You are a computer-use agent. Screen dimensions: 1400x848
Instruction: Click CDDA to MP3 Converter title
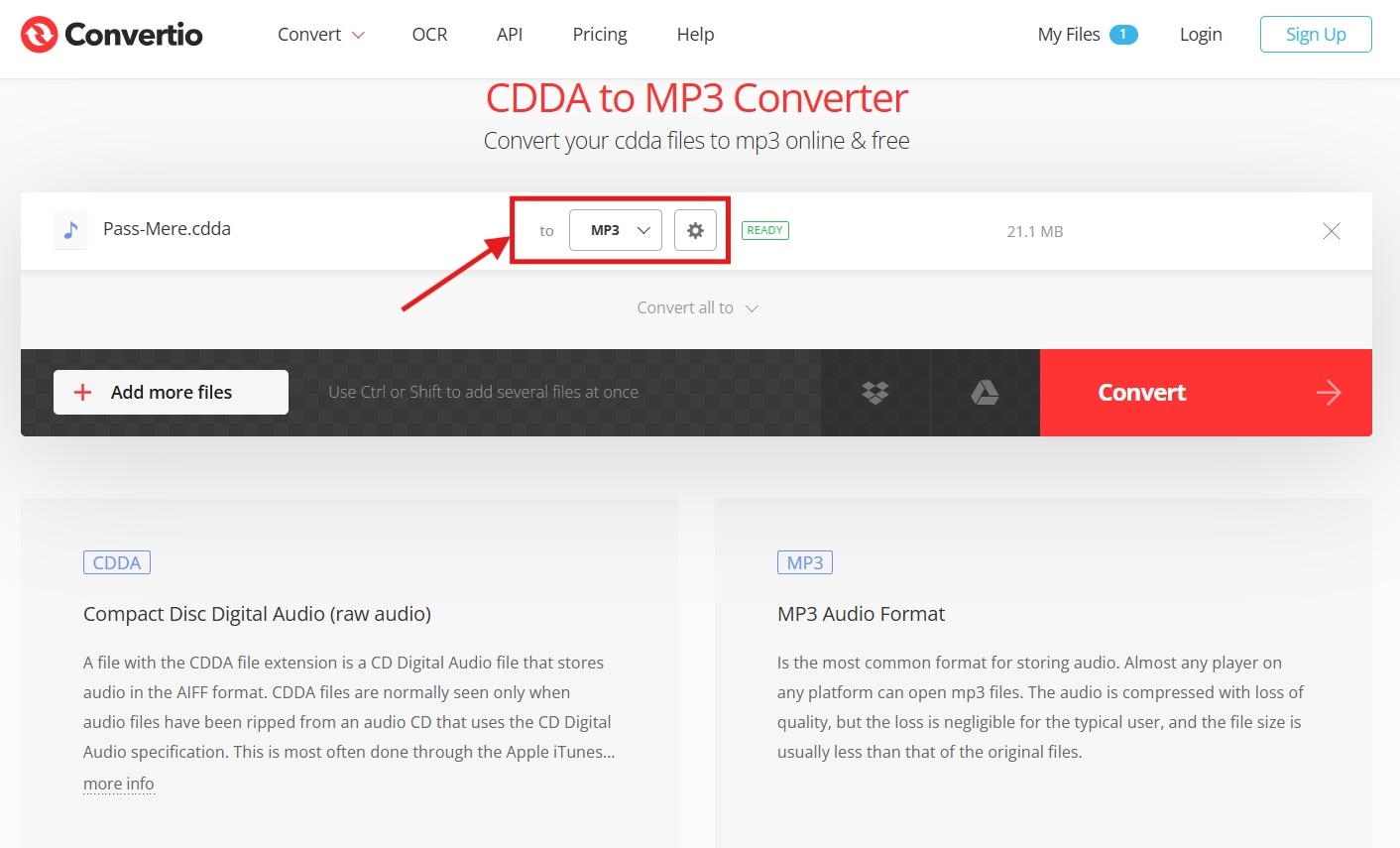(696, 98)
